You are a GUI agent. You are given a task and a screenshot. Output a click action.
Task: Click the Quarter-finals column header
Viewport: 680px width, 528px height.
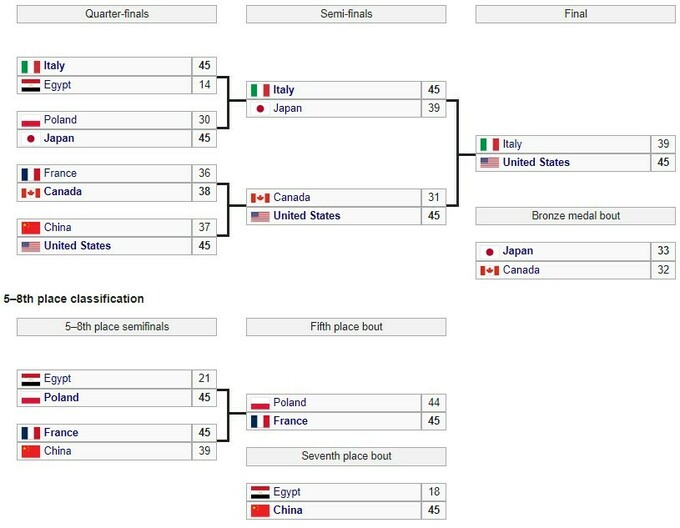point(117,14)
